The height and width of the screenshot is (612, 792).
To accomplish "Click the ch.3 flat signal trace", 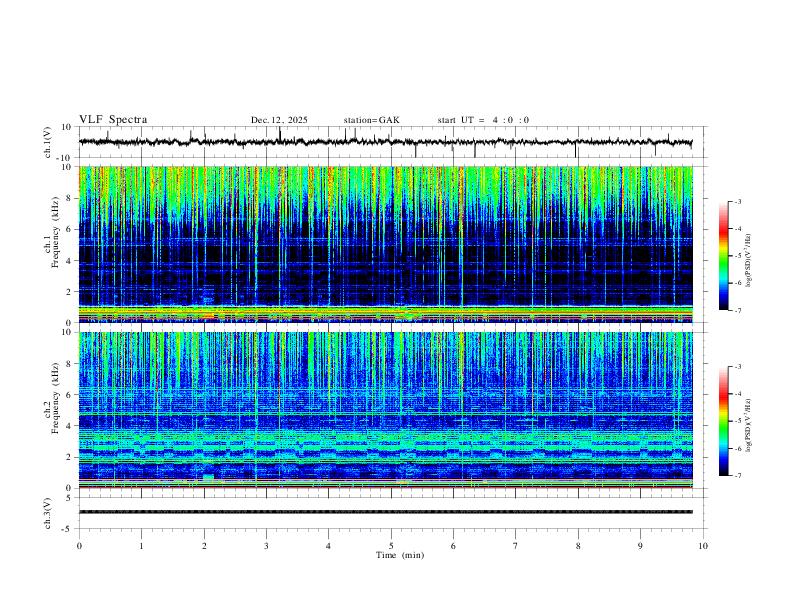I will [x=385, y=512].
